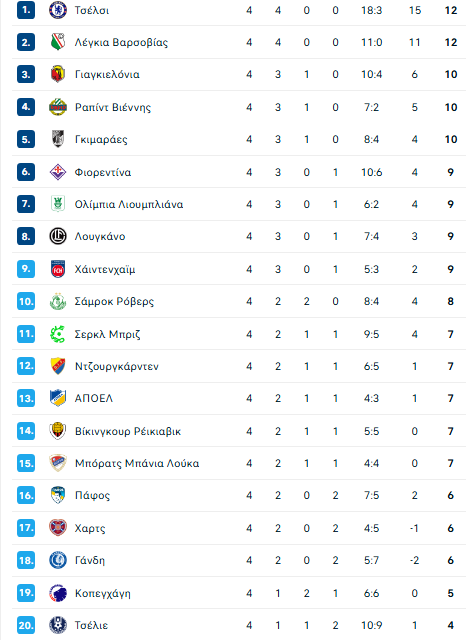Click the position 1 rank badge
466x640 pixels.
point(26,10)
